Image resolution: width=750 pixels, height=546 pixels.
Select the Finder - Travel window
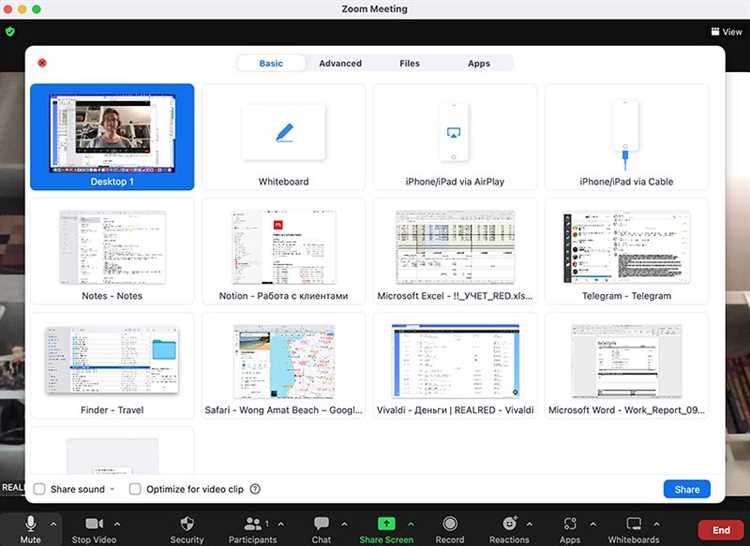click(112, 366)
